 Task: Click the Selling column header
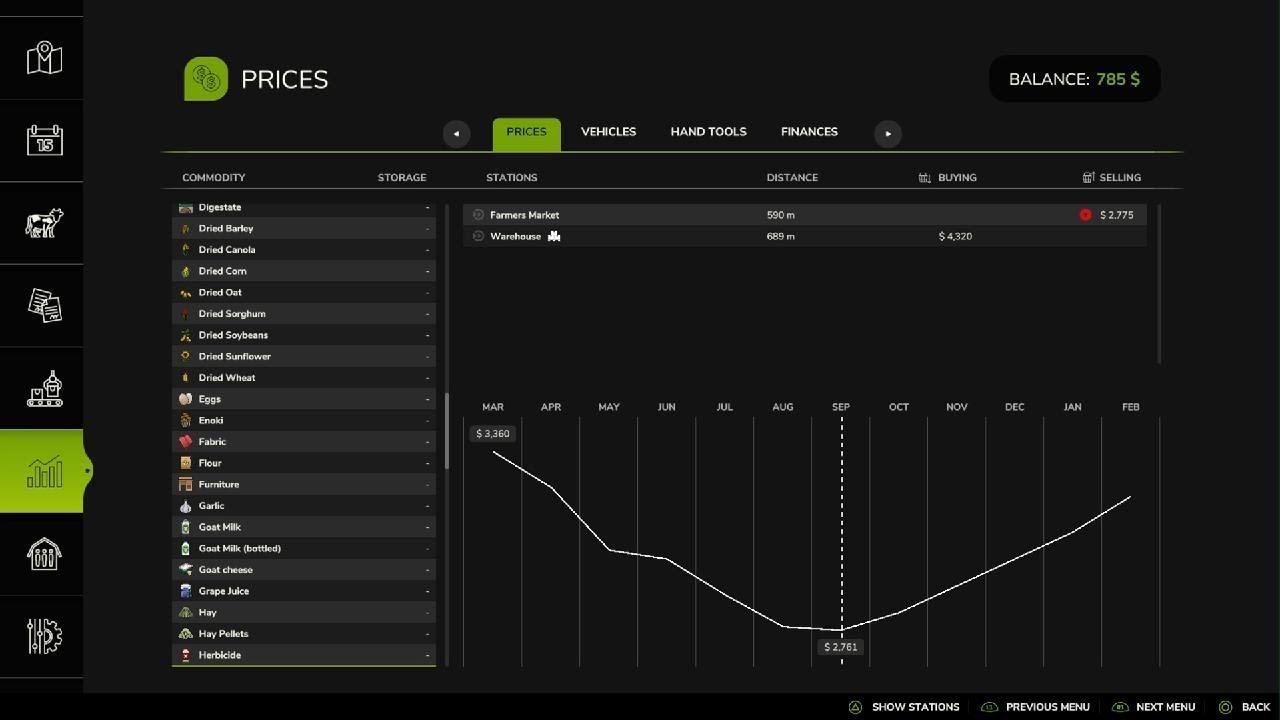click(1111, 177)
